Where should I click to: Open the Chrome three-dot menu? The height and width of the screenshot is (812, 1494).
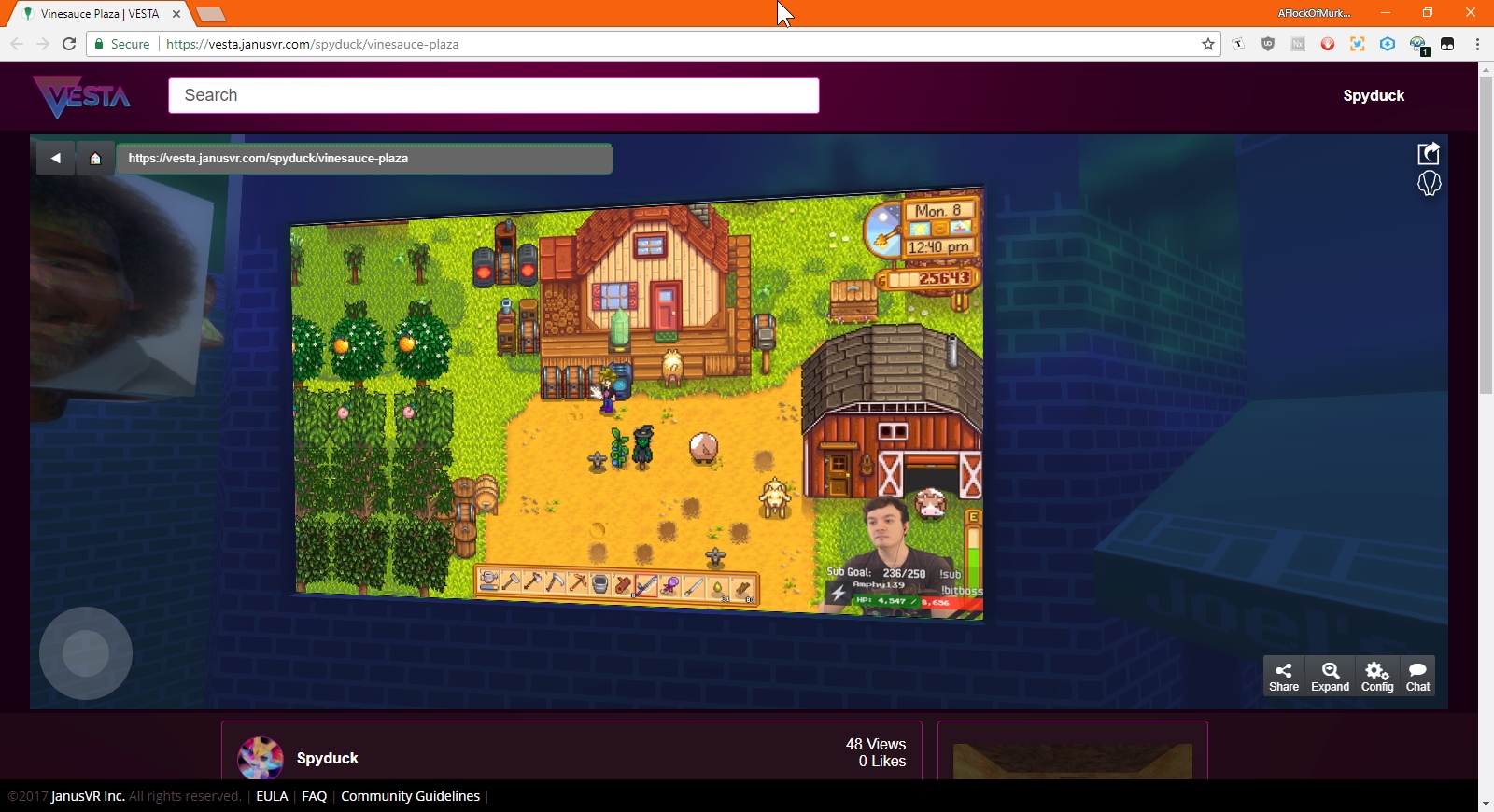coord(1477,44)
